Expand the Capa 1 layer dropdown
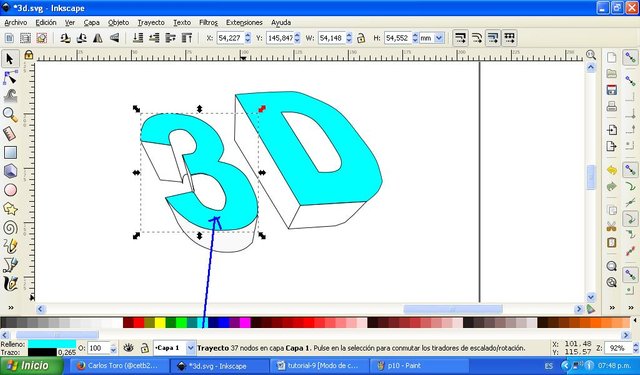The width and height of the screenshot is (640, 375). [x=190, y=348]
